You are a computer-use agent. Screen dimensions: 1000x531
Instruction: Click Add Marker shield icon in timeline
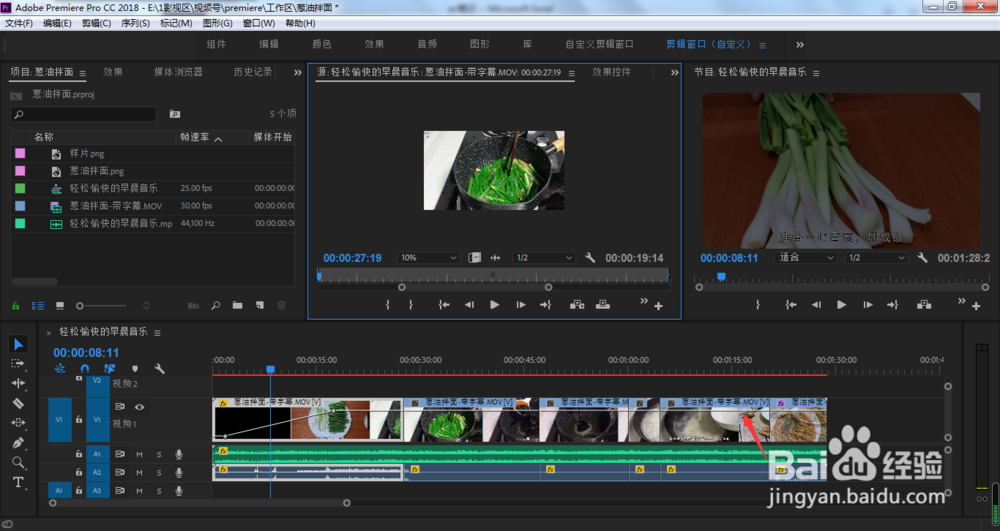[135, 368]
